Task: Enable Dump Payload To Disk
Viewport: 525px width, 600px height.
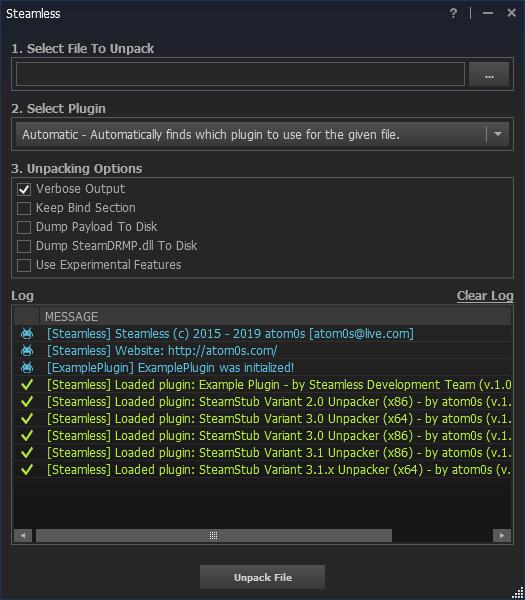Action: tap(24, 227)
